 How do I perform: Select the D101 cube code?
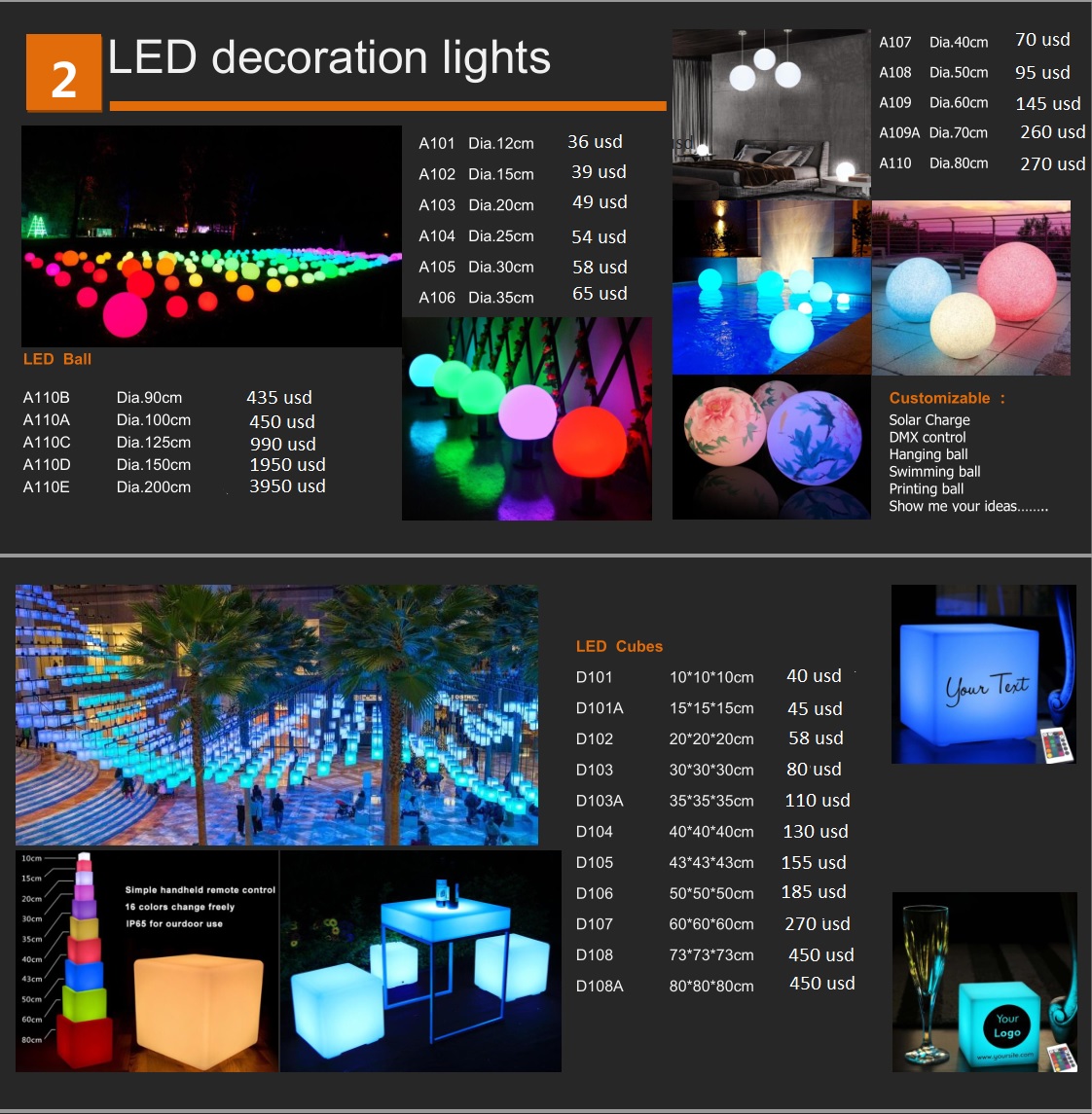pyautogui.click(x=594, y=677)
